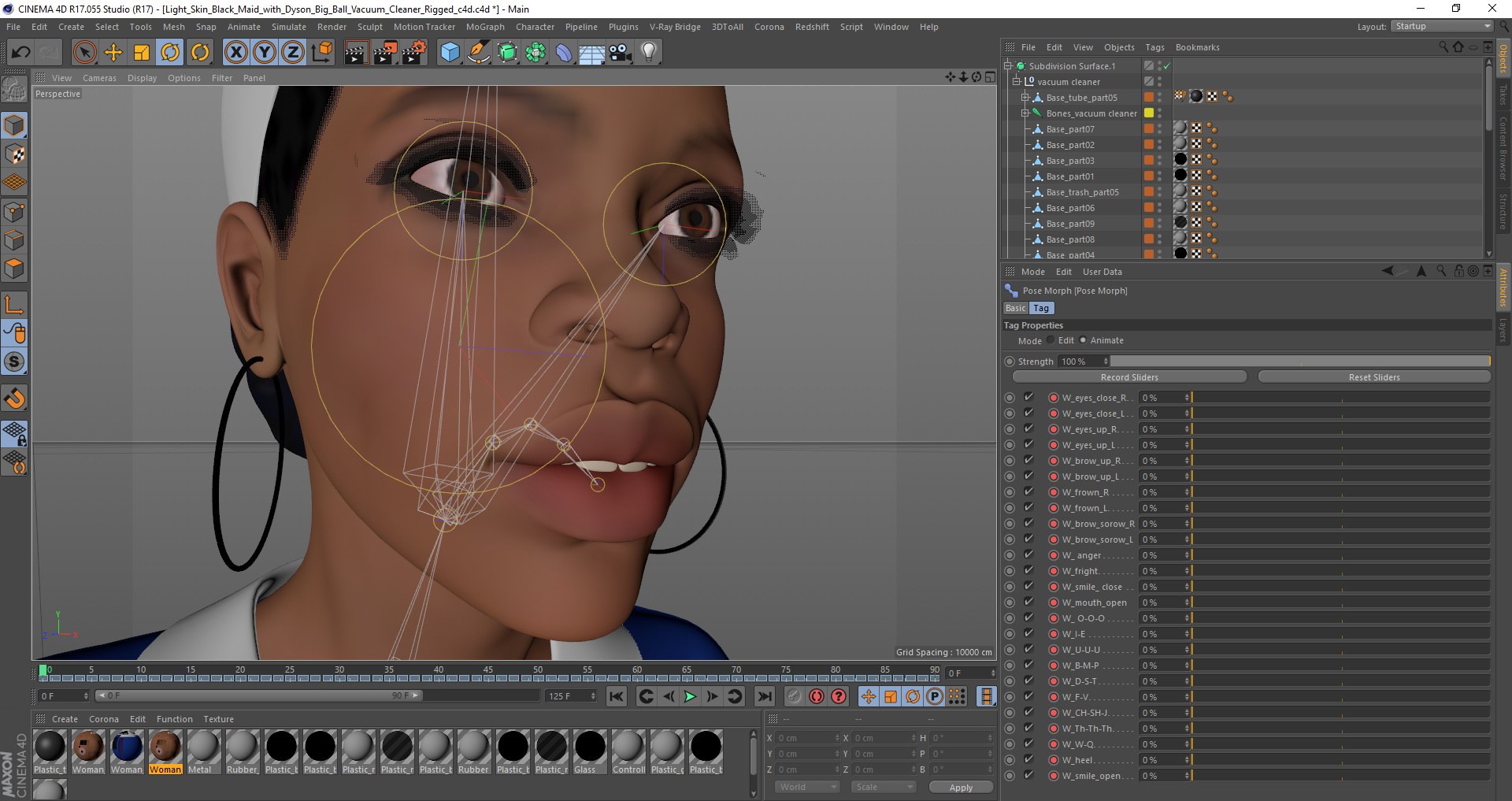Add a Floor environment object

(591, 53)
